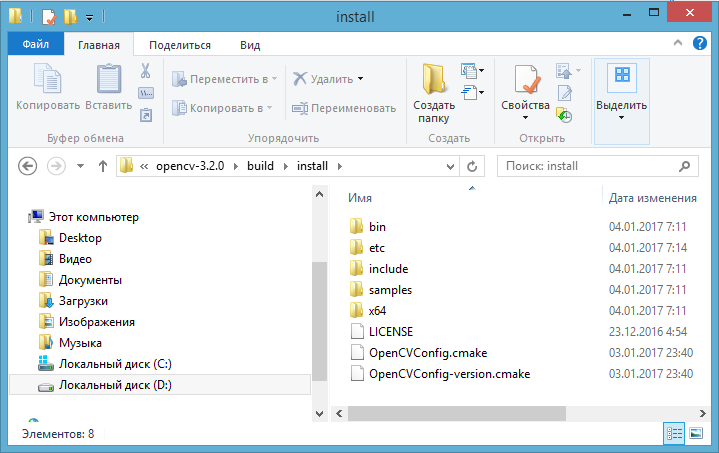Customize quick access toolbar dropdown

point(89,17)
